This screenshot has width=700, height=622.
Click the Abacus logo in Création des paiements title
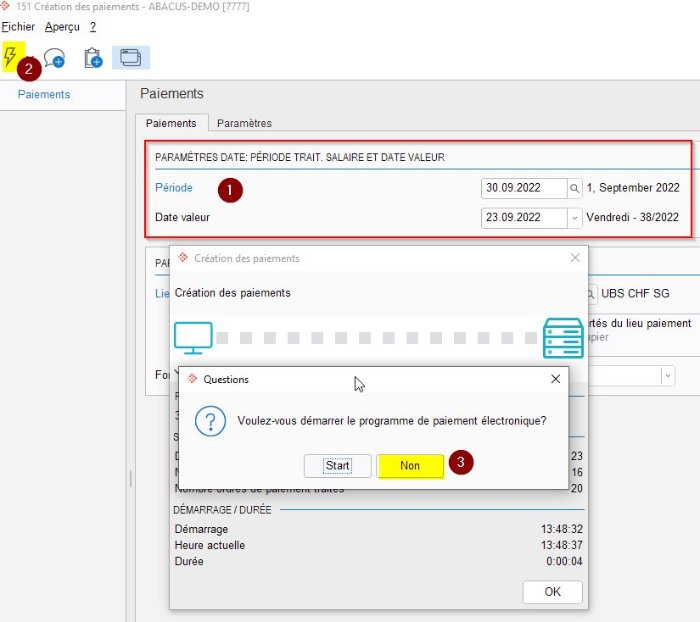tap(183, 257)
